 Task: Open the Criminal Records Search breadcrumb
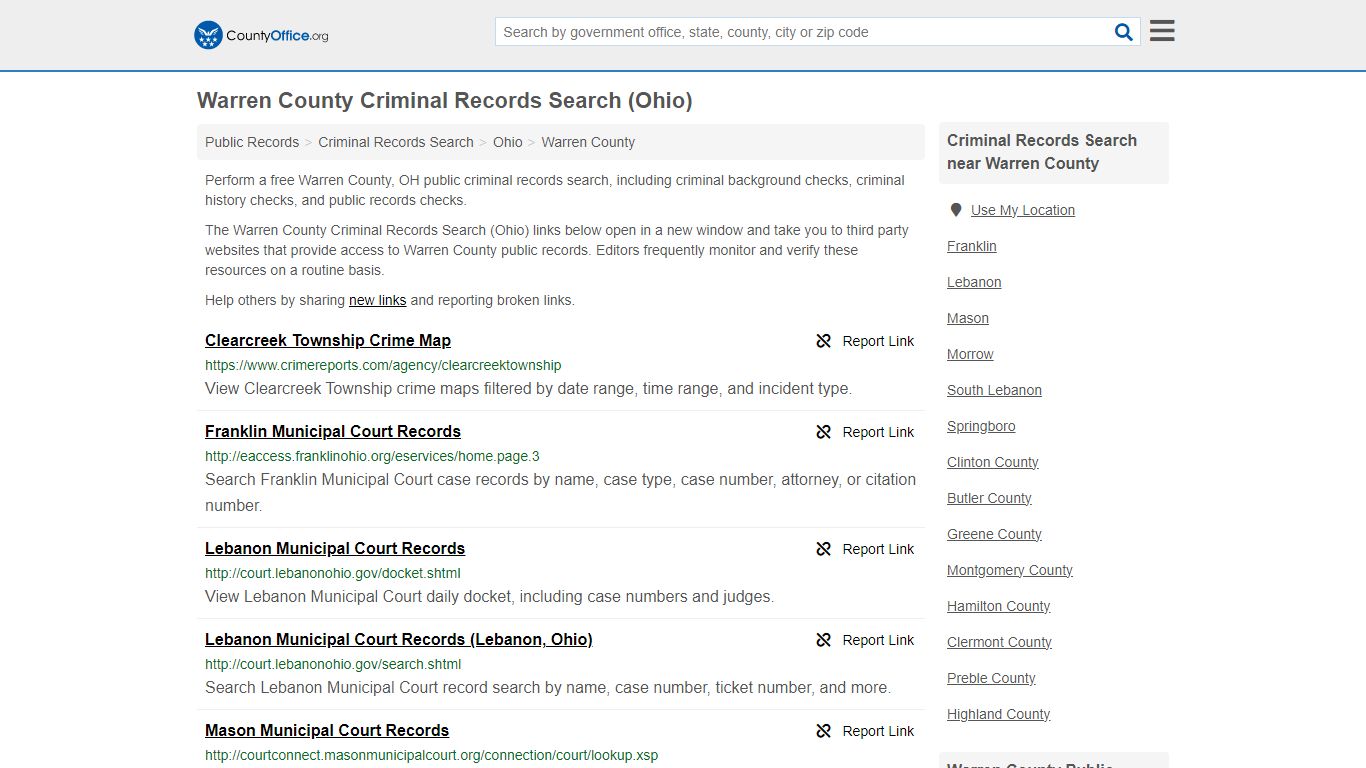pyautogui.click(x=395, y=142)
